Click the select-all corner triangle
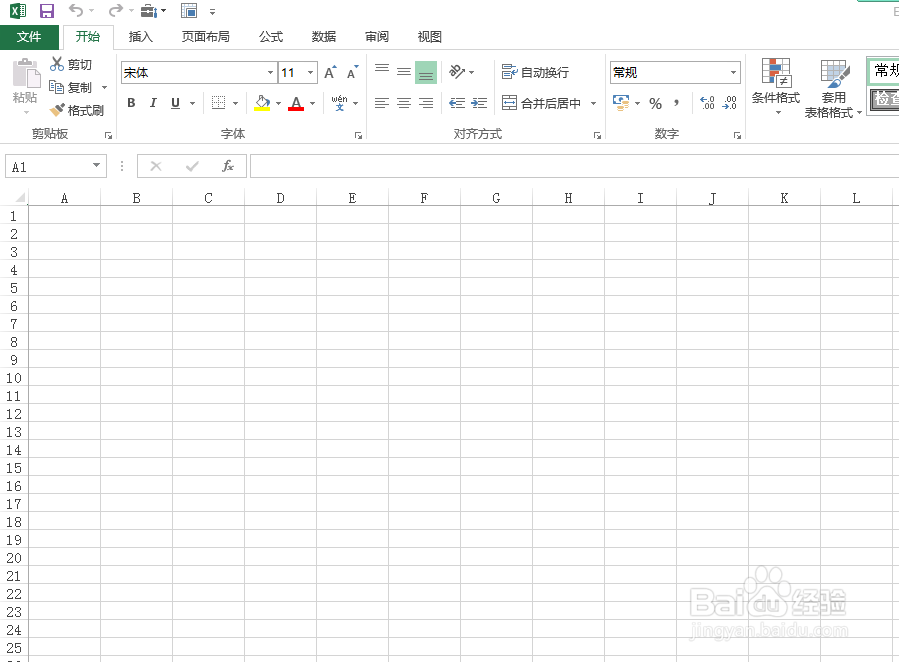The height and width of the screenshot is (662, 899). point(19,198)
